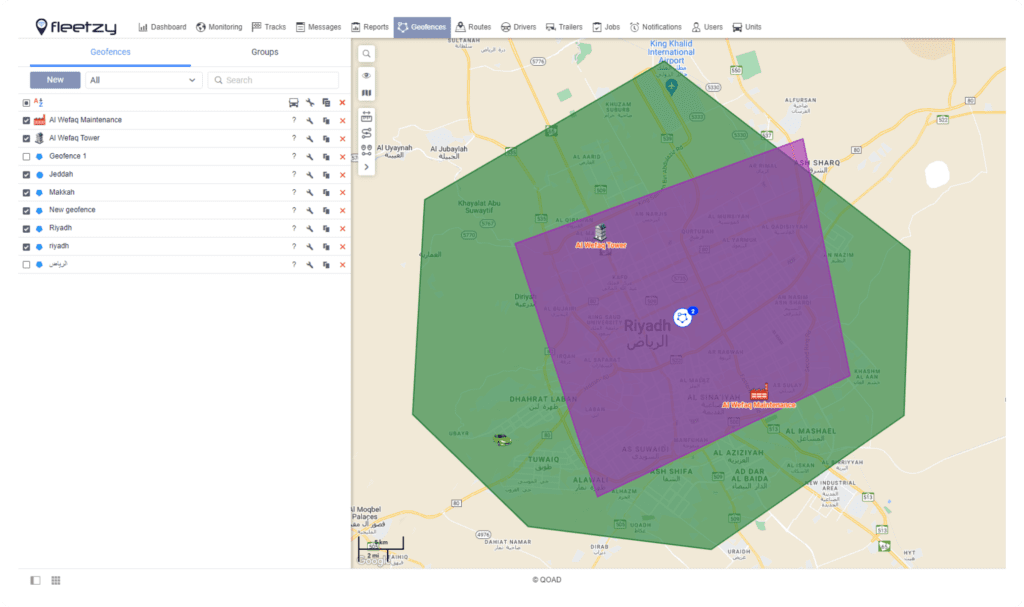Delete the Al Wefaq Maintenance geofence
Screen dimensions: 1024x607
[342, 120]
